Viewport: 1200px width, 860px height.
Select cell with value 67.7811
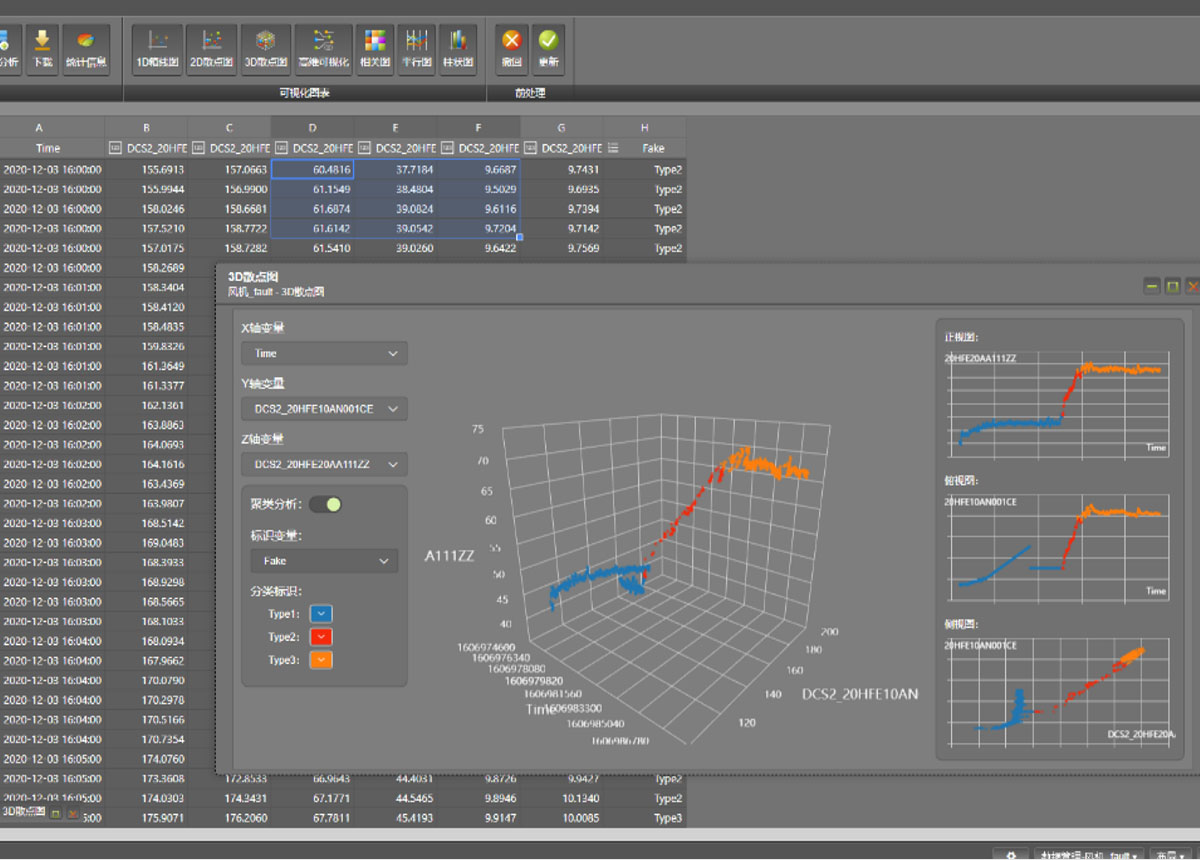[312, 818]
